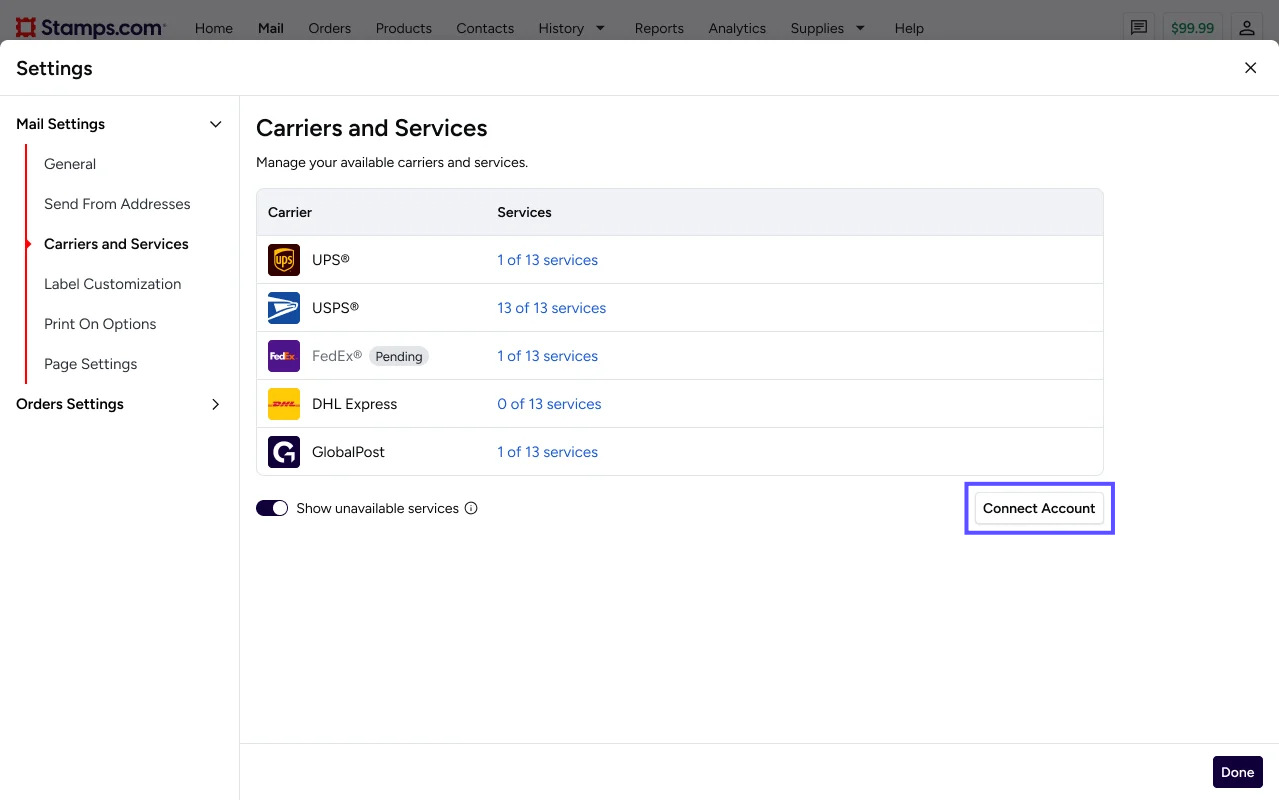
Task: Open USPS 13 of 13 services link
Action: (551, 308)
